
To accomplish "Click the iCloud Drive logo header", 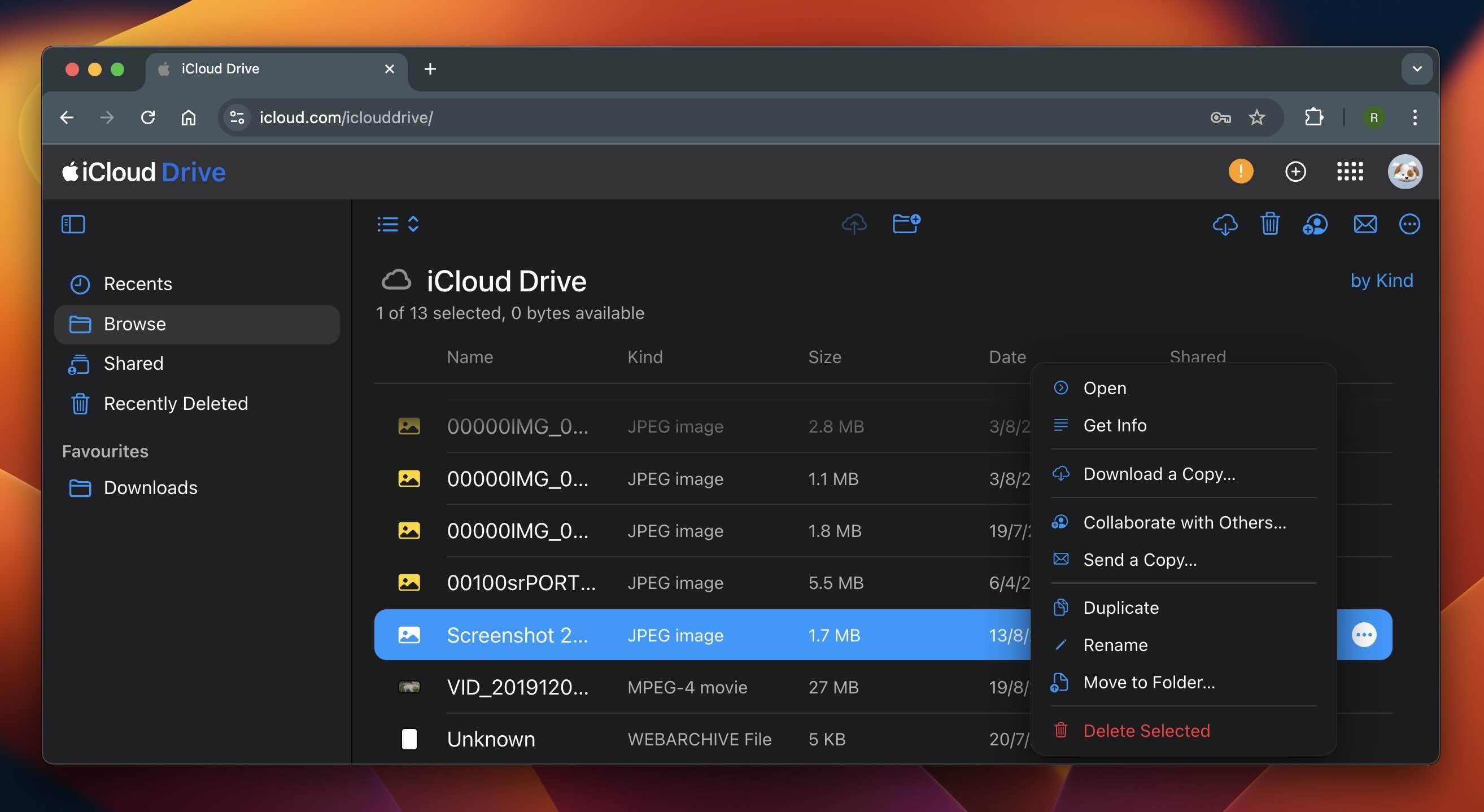I will click(x=143, y=172).
